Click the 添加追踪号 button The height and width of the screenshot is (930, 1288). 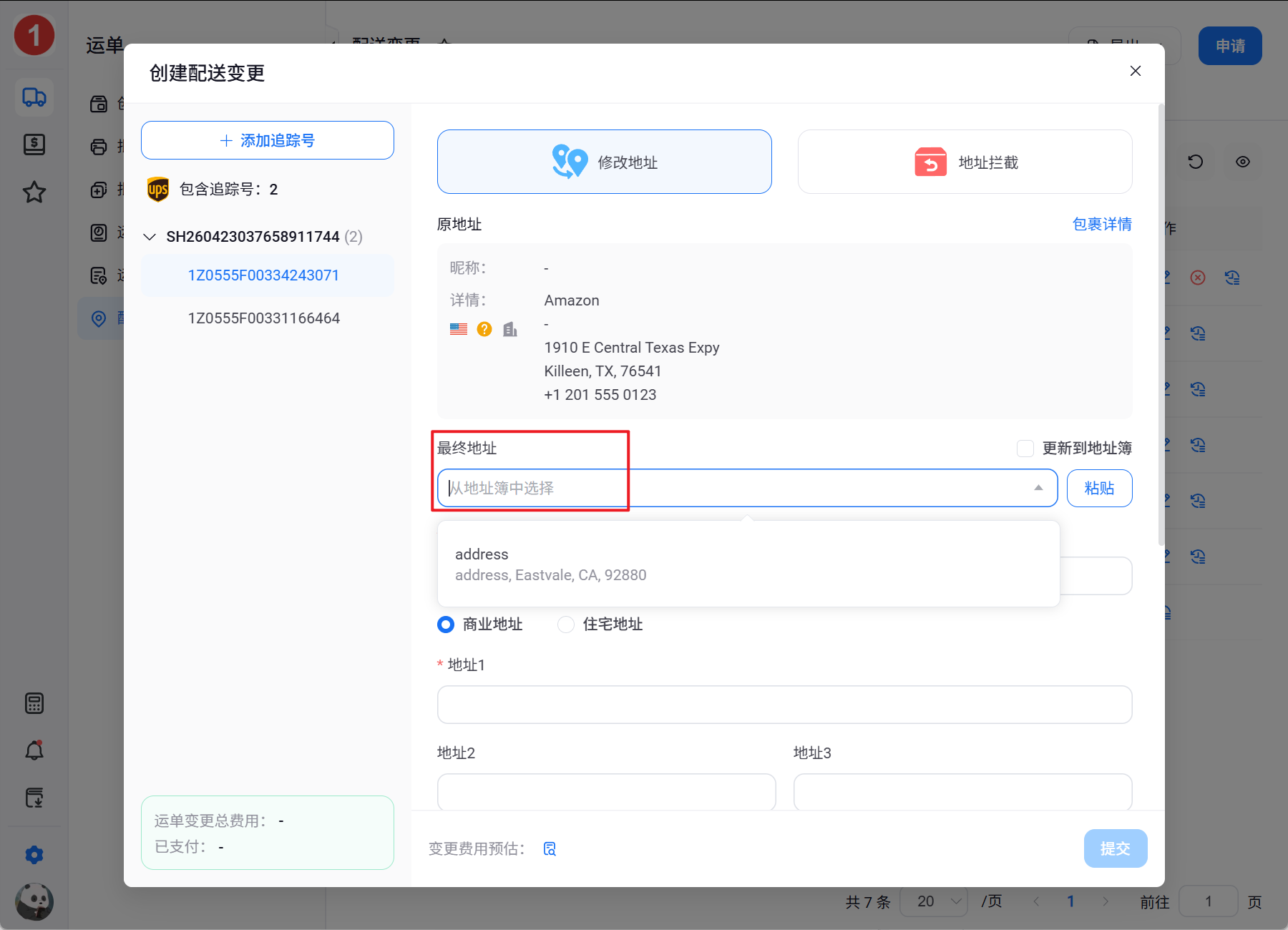click(x=268, y=140)
